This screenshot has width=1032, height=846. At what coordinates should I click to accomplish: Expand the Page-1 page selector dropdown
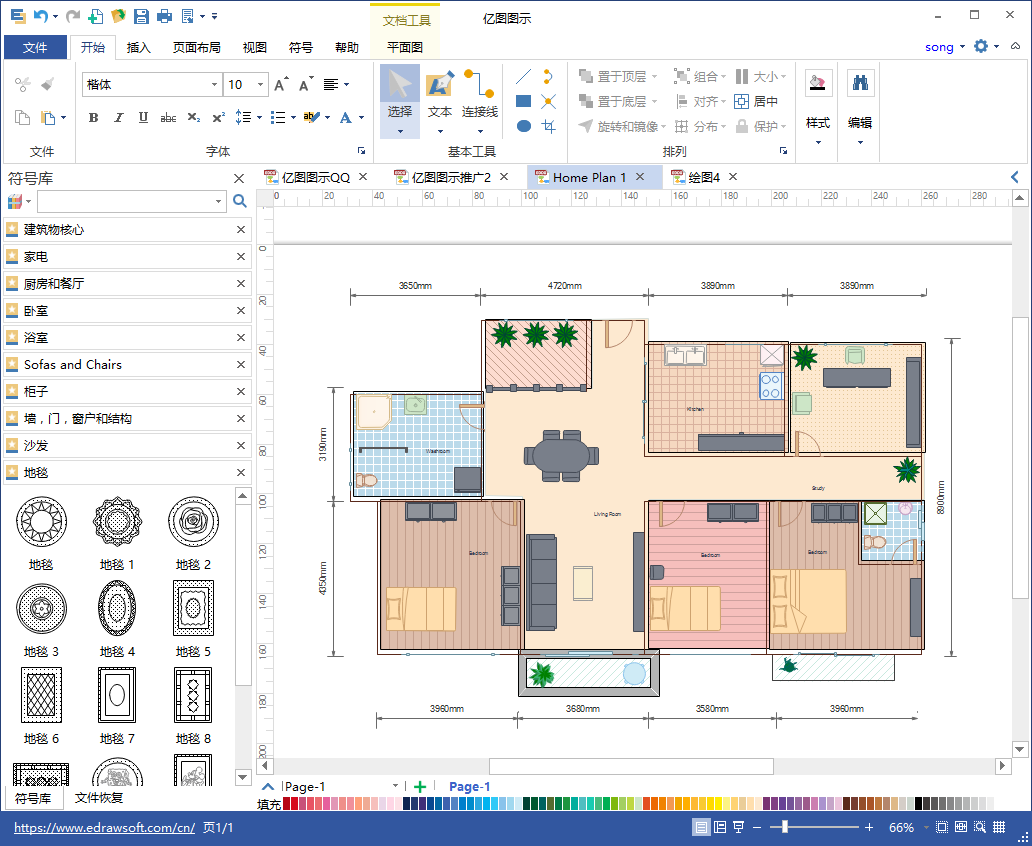[x=396, y=787]
